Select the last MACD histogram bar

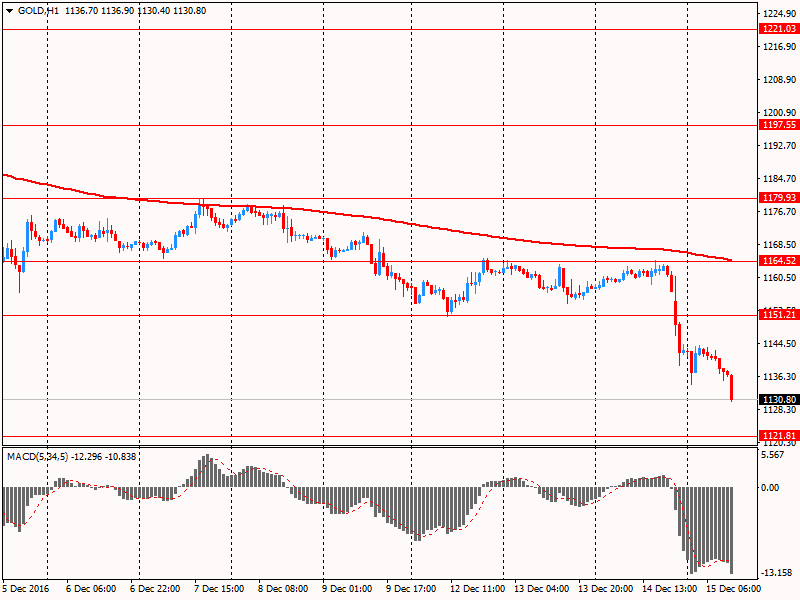tap(732, 530)
